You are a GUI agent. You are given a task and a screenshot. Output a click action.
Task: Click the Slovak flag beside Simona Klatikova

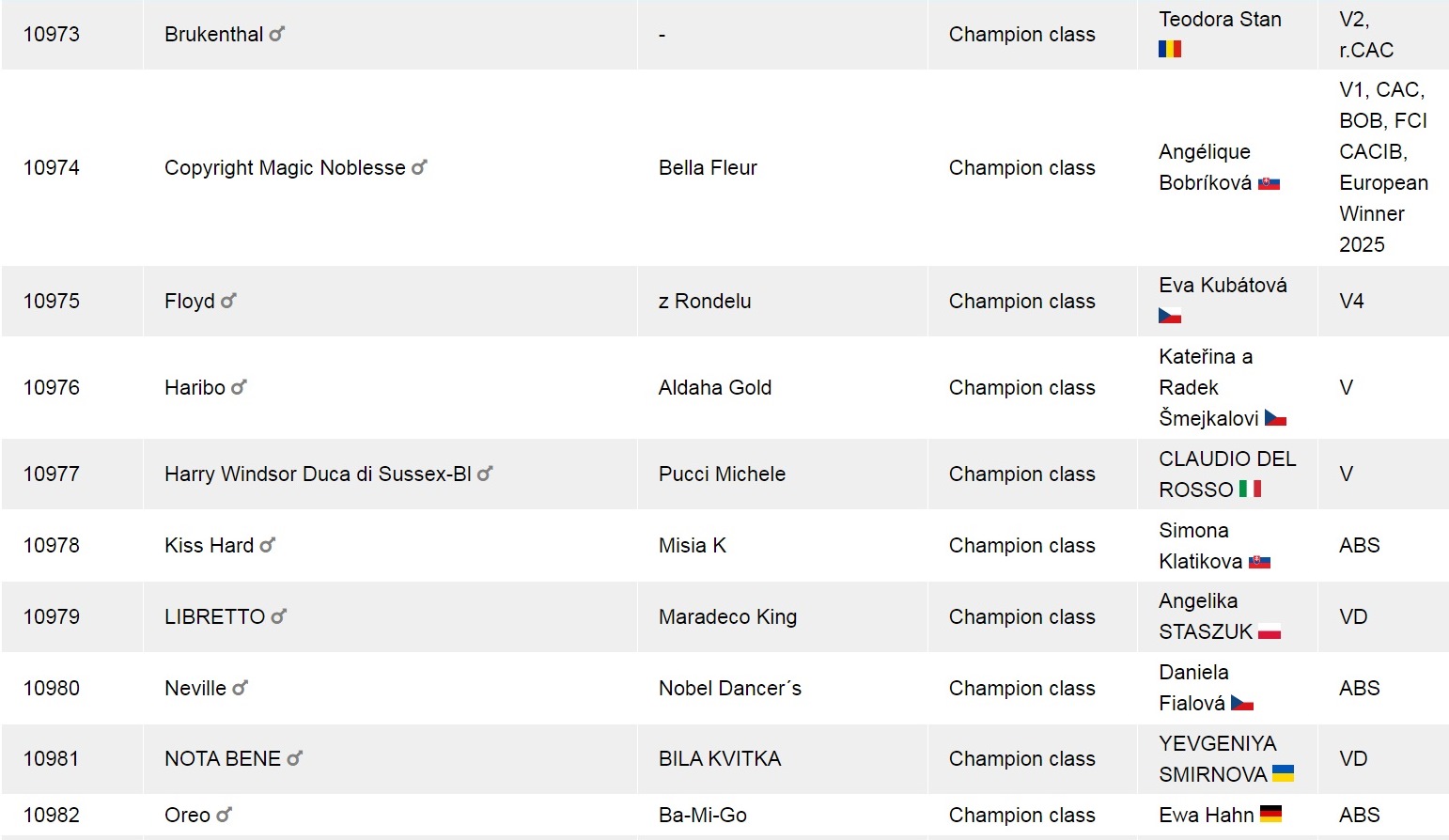tap(1259, 562)
